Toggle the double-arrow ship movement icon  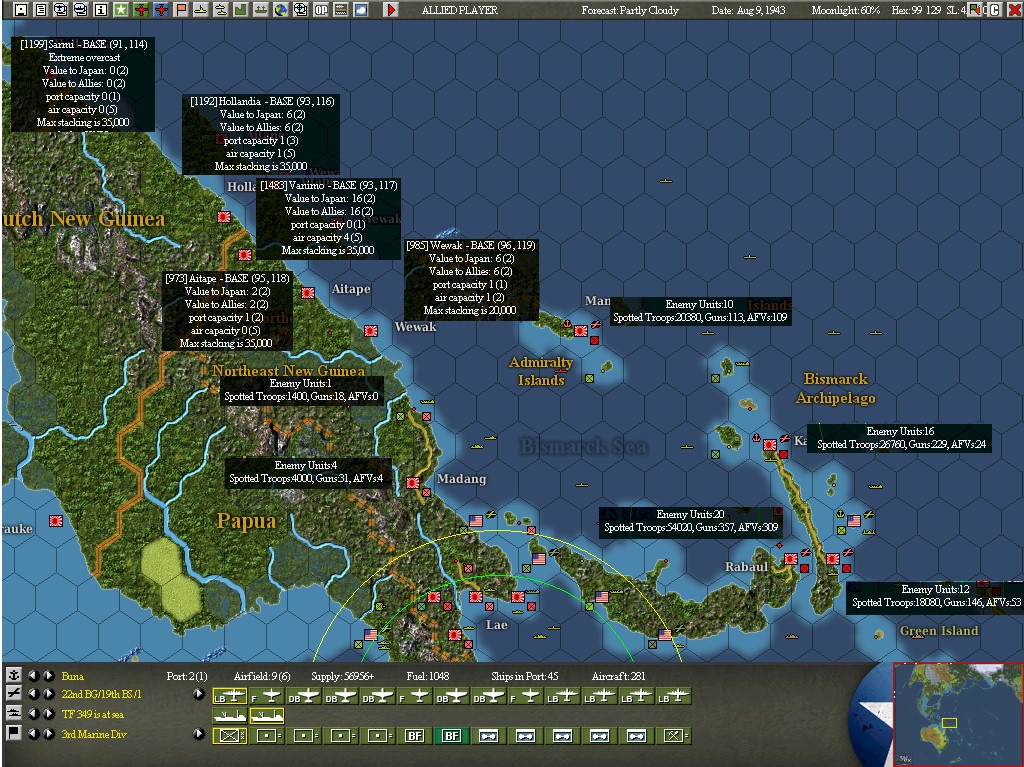tap(221, 10)
